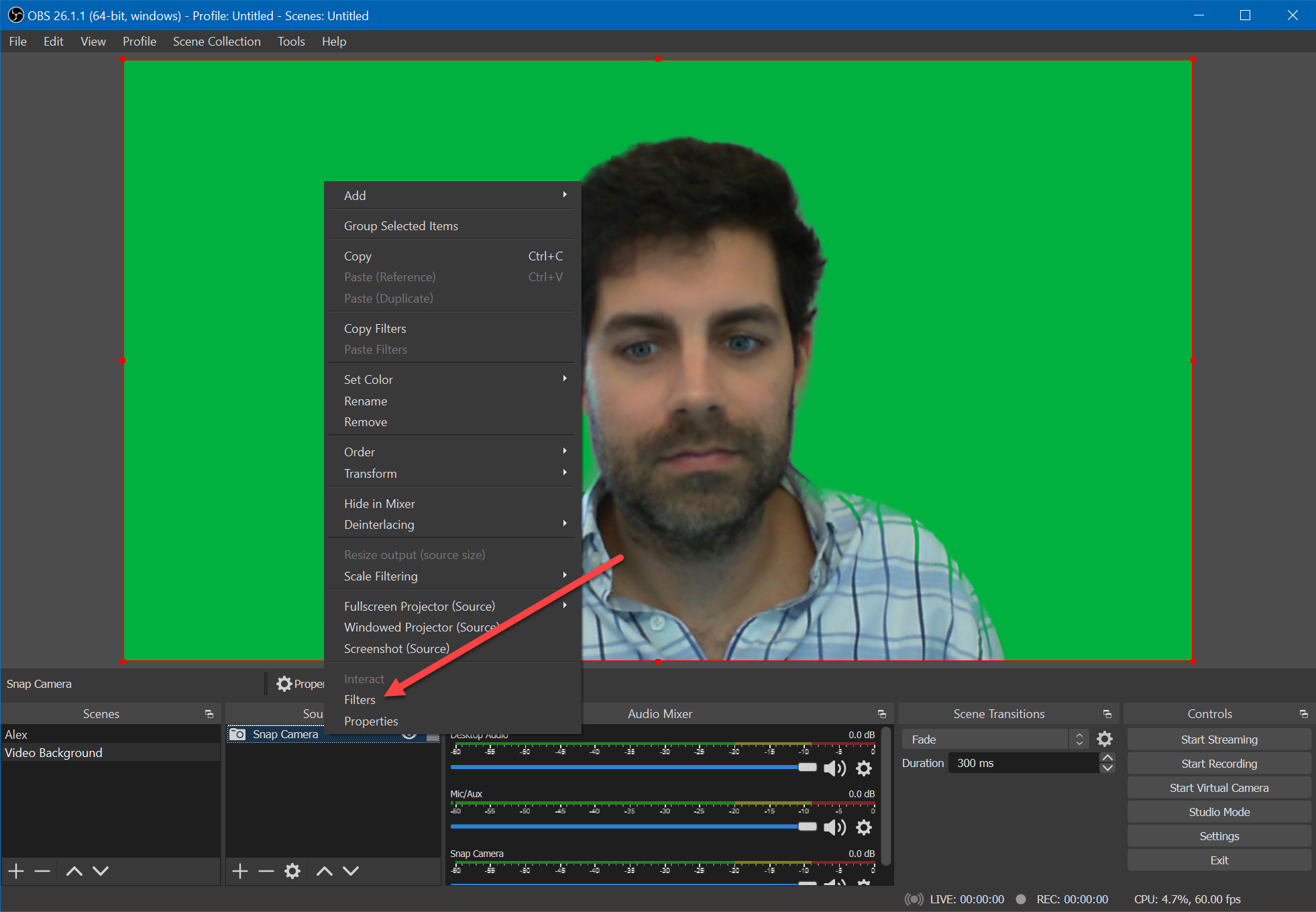This screenshot has width=1316, height=912.
Task: Remove selected scene using the minus icon
Action: (42, 870)
